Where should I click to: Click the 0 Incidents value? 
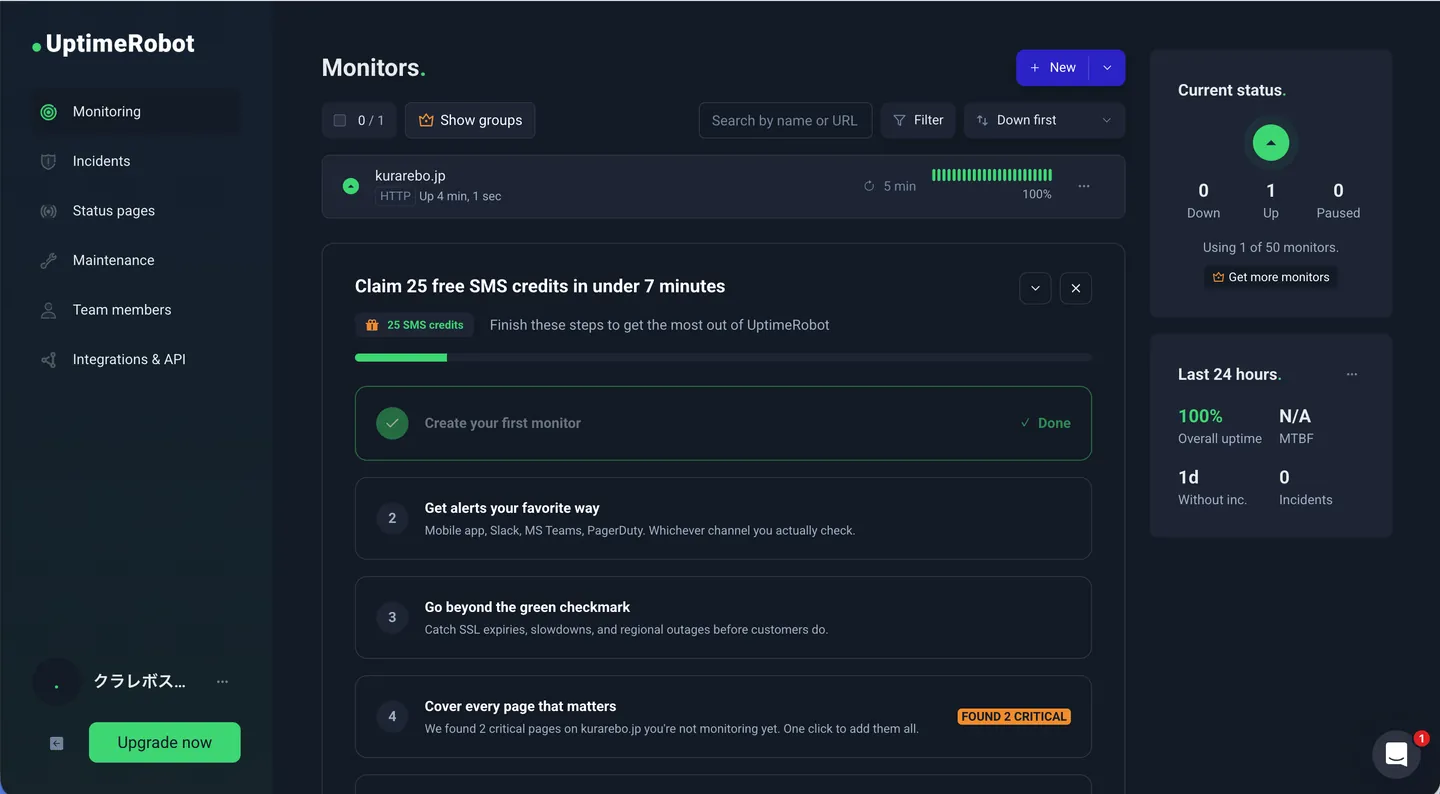click(x=1284, y=477)
